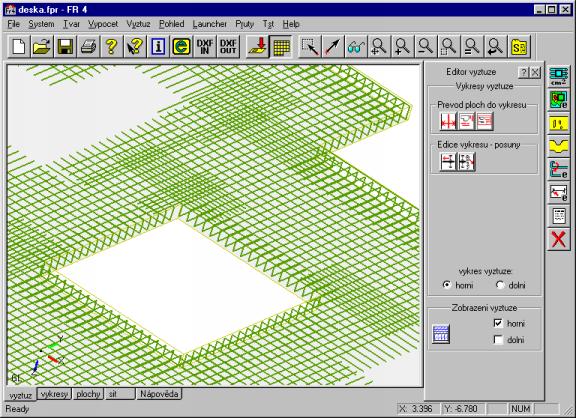Click the glasses view icon
576x418 pixels.
(356, 47)
